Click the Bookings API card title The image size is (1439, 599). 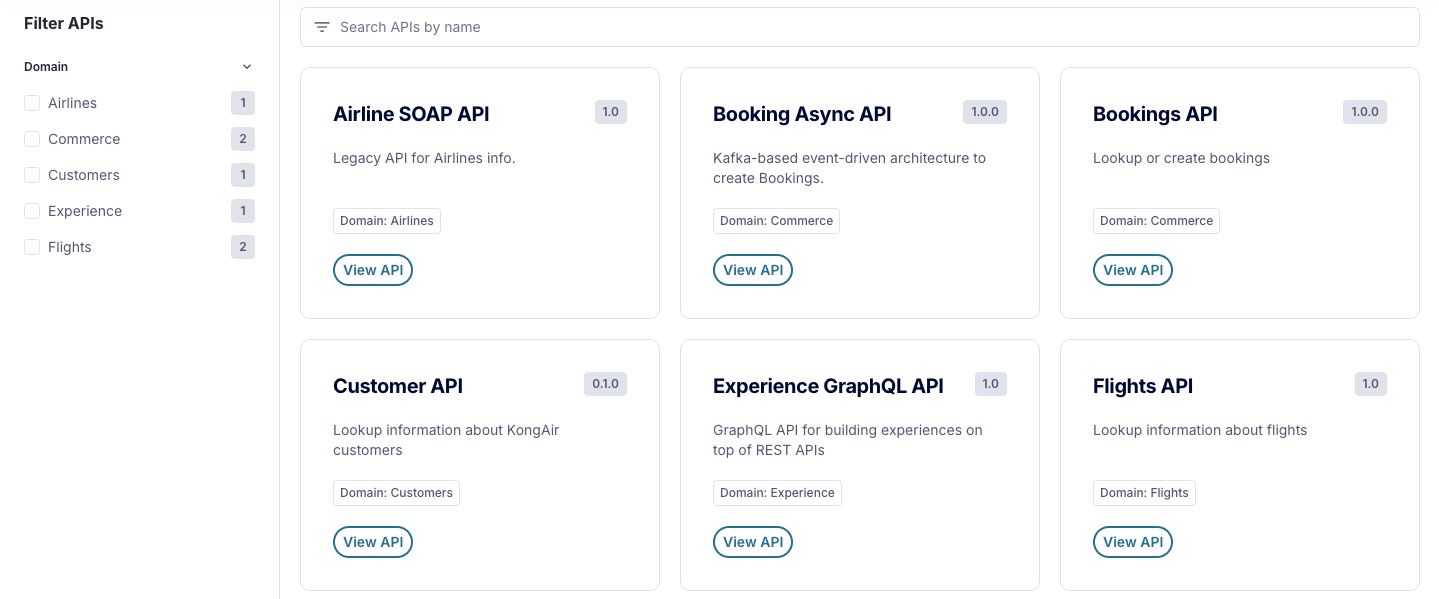[1154, 114]
